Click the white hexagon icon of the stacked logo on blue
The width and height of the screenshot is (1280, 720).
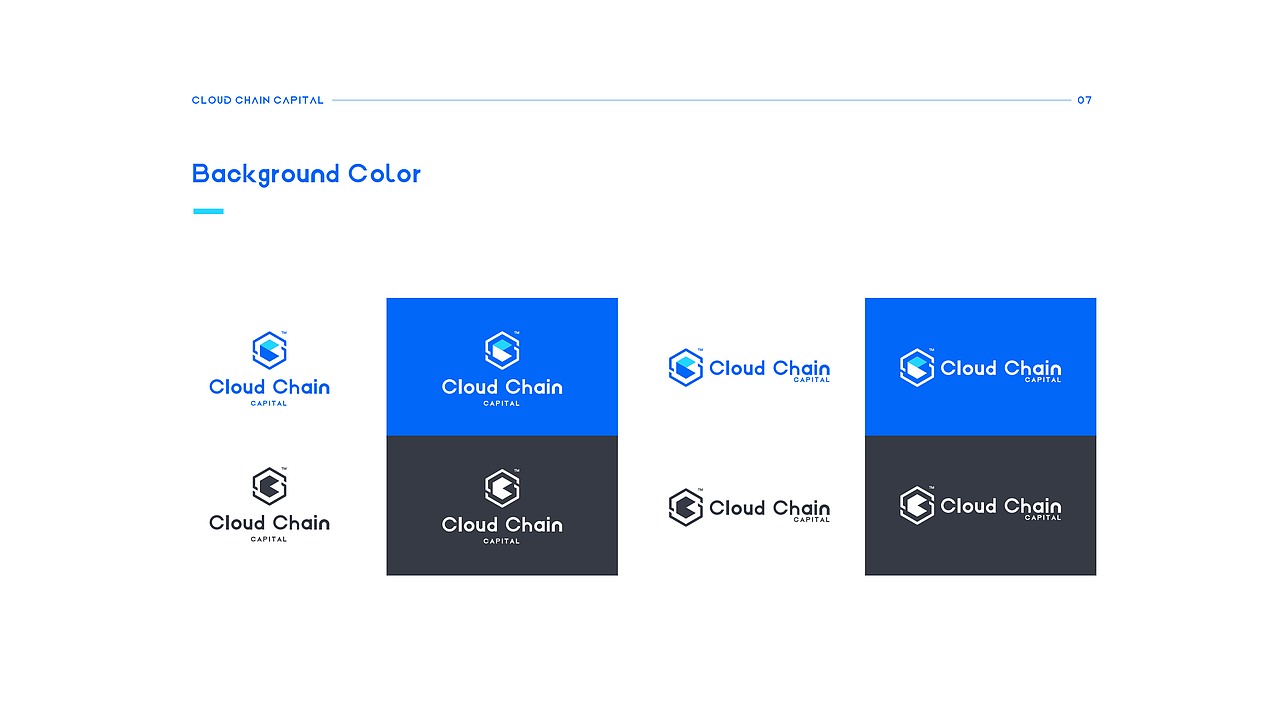pyautogui.click(x=502, y=351)
